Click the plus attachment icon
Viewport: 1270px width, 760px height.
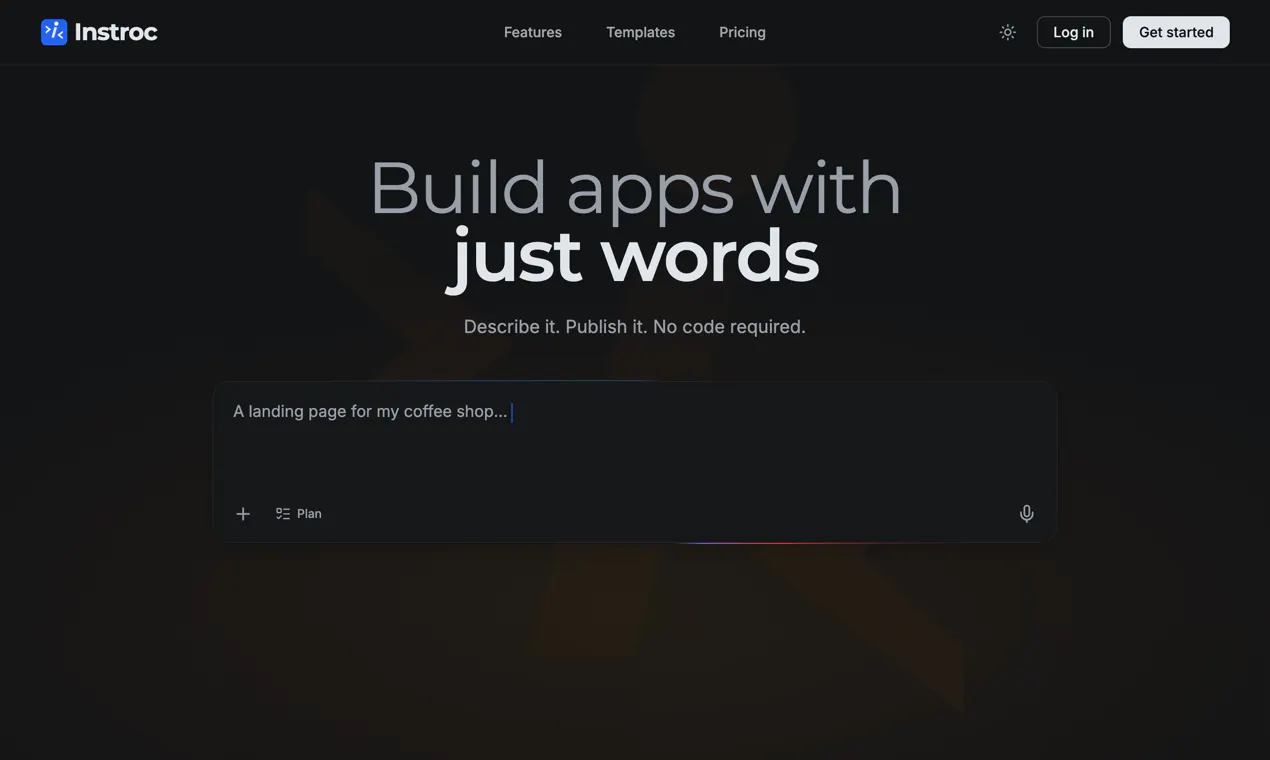(243, 514)
